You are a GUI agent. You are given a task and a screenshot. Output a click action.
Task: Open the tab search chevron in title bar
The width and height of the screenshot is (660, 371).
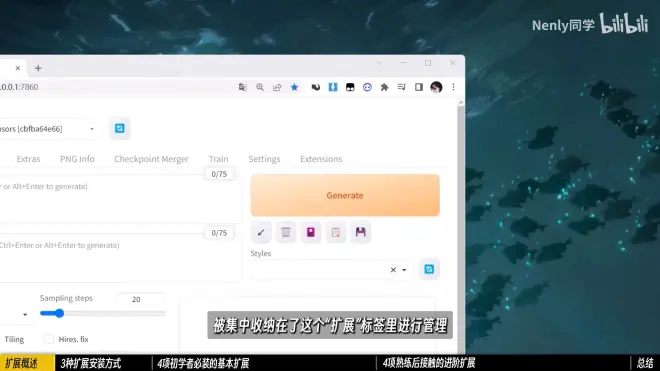coord(379,63)
